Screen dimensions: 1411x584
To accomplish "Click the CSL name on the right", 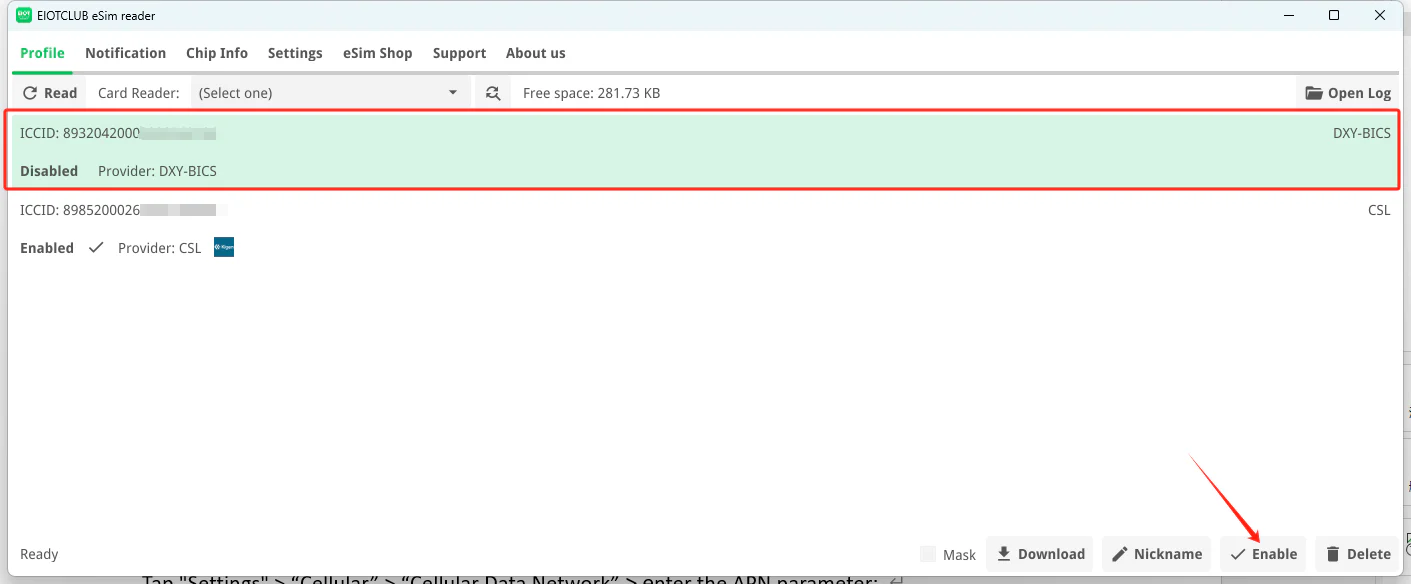I will pyautogui.click(x=1379, y=210).
